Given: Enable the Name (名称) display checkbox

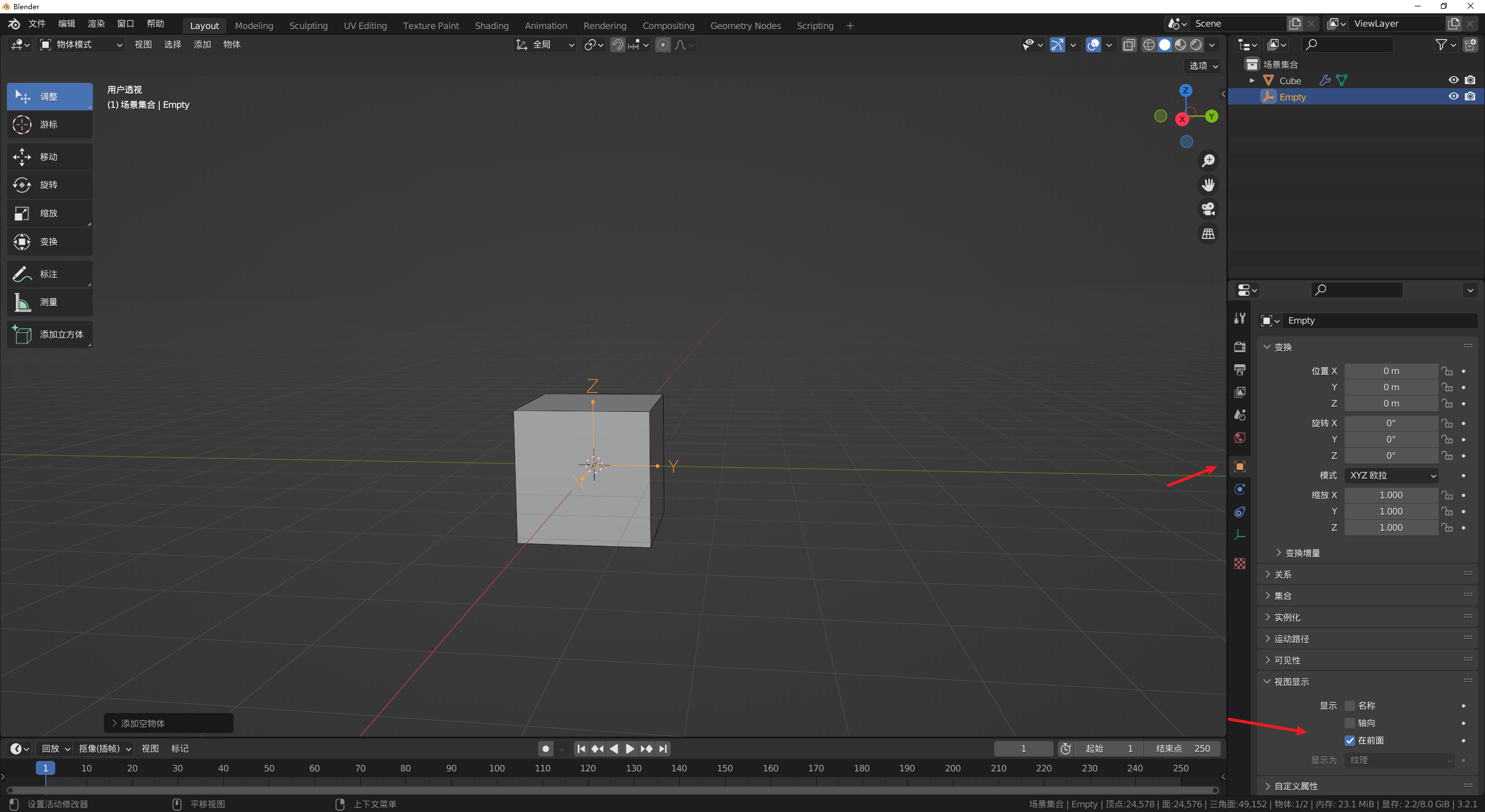Looking at the screenshot, I should (1350, 706).
